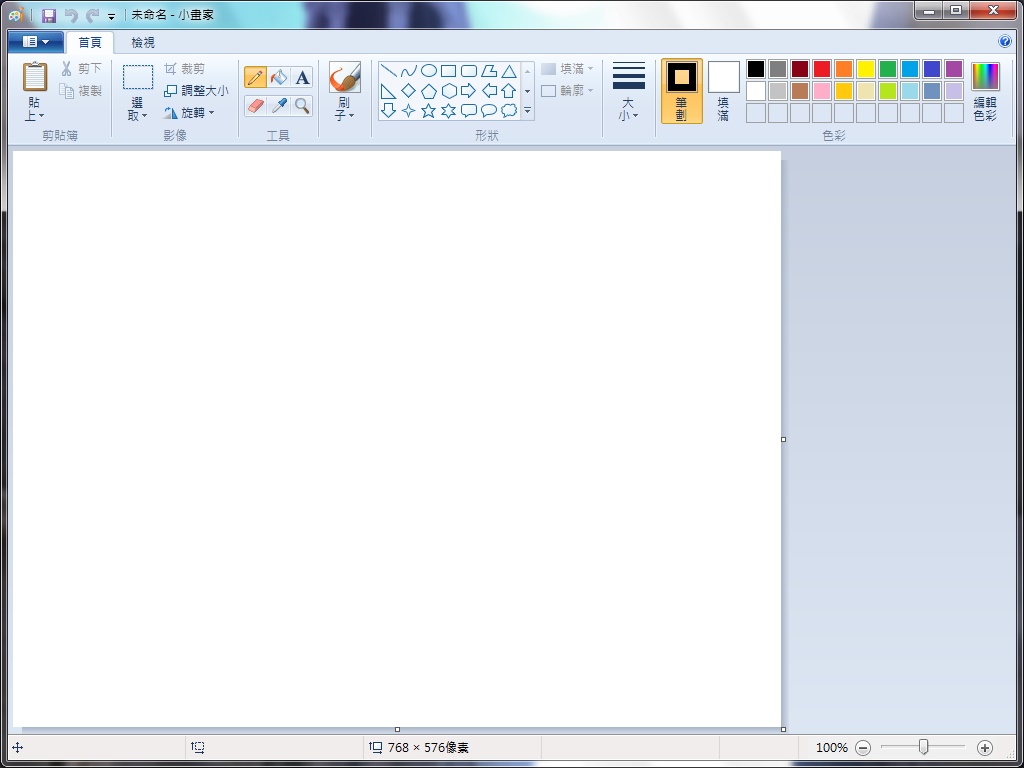Switch to the 檢視 tab

point(143,42)
